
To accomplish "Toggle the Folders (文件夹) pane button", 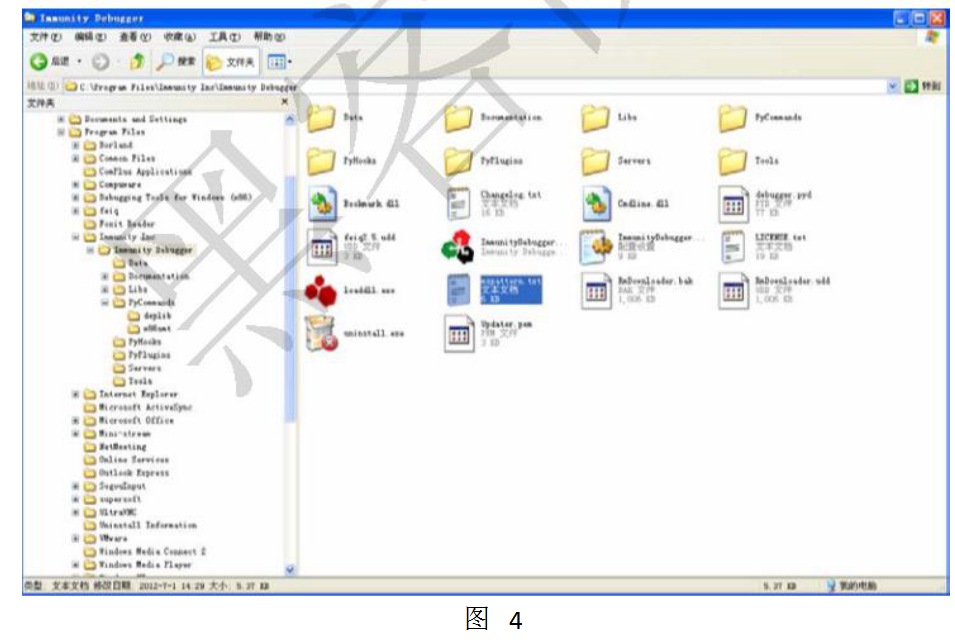I will point(231,62).
